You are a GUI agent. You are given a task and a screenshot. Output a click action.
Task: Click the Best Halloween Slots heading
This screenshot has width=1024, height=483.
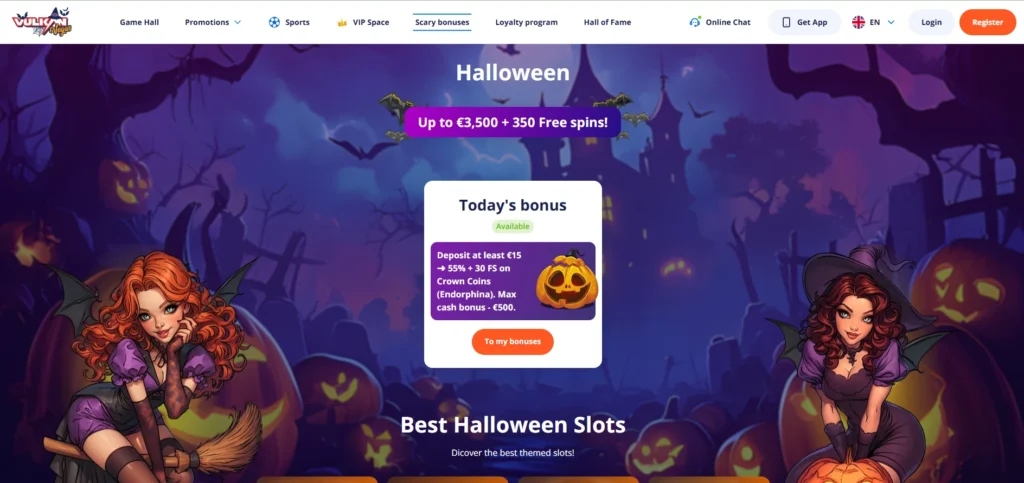[513, 425]
